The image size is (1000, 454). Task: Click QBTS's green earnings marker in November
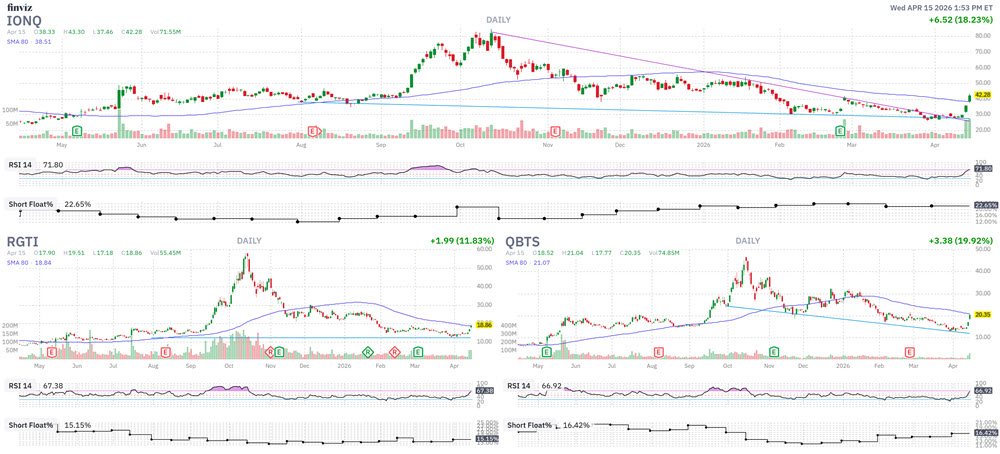click(776, 352)
